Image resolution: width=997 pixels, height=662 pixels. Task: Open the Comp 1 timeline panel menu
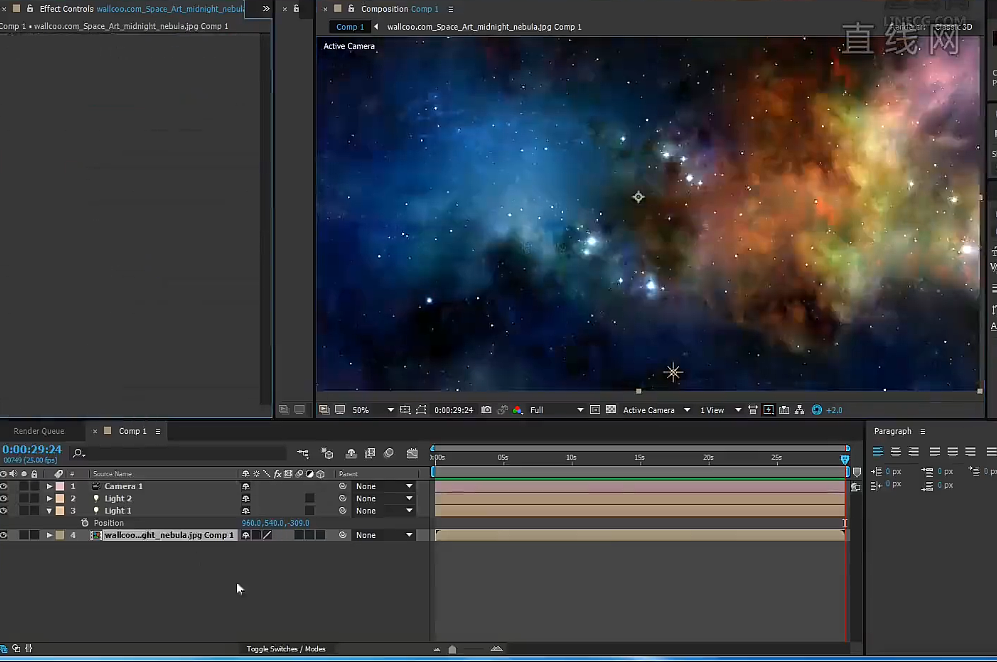coord(158,431)
